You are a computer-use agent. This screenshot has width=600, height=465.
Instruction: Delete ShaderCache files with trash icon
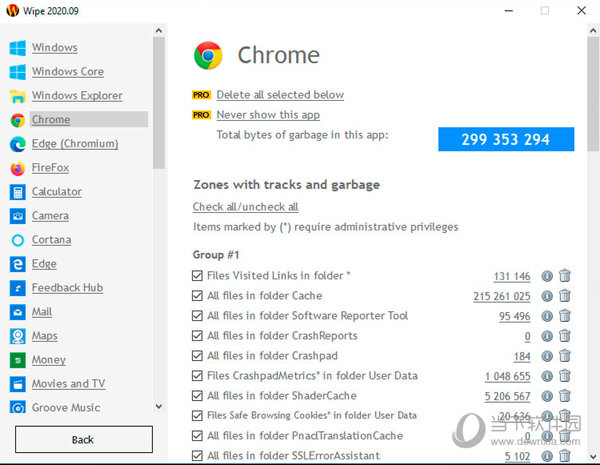coord(565,396)
